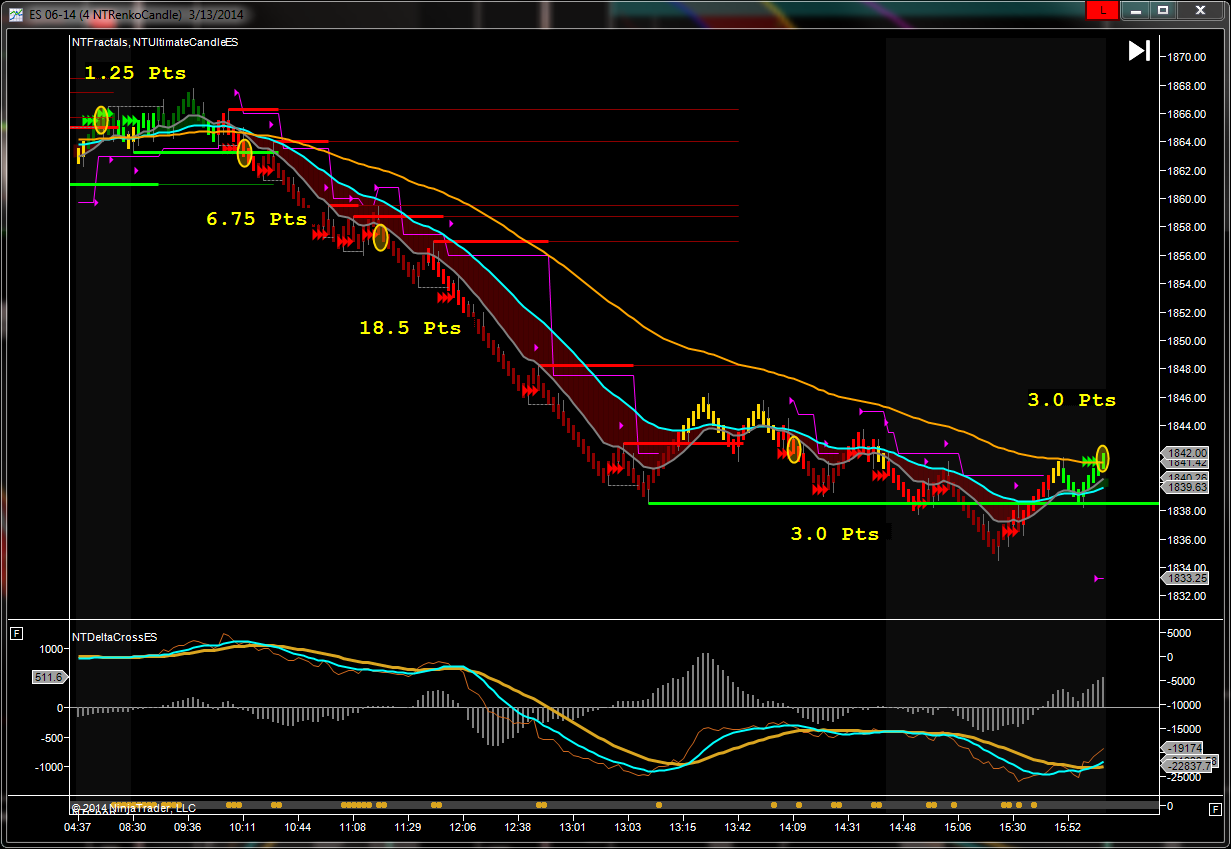Click the 6.75 Pts text annotation

pos(256,219)
